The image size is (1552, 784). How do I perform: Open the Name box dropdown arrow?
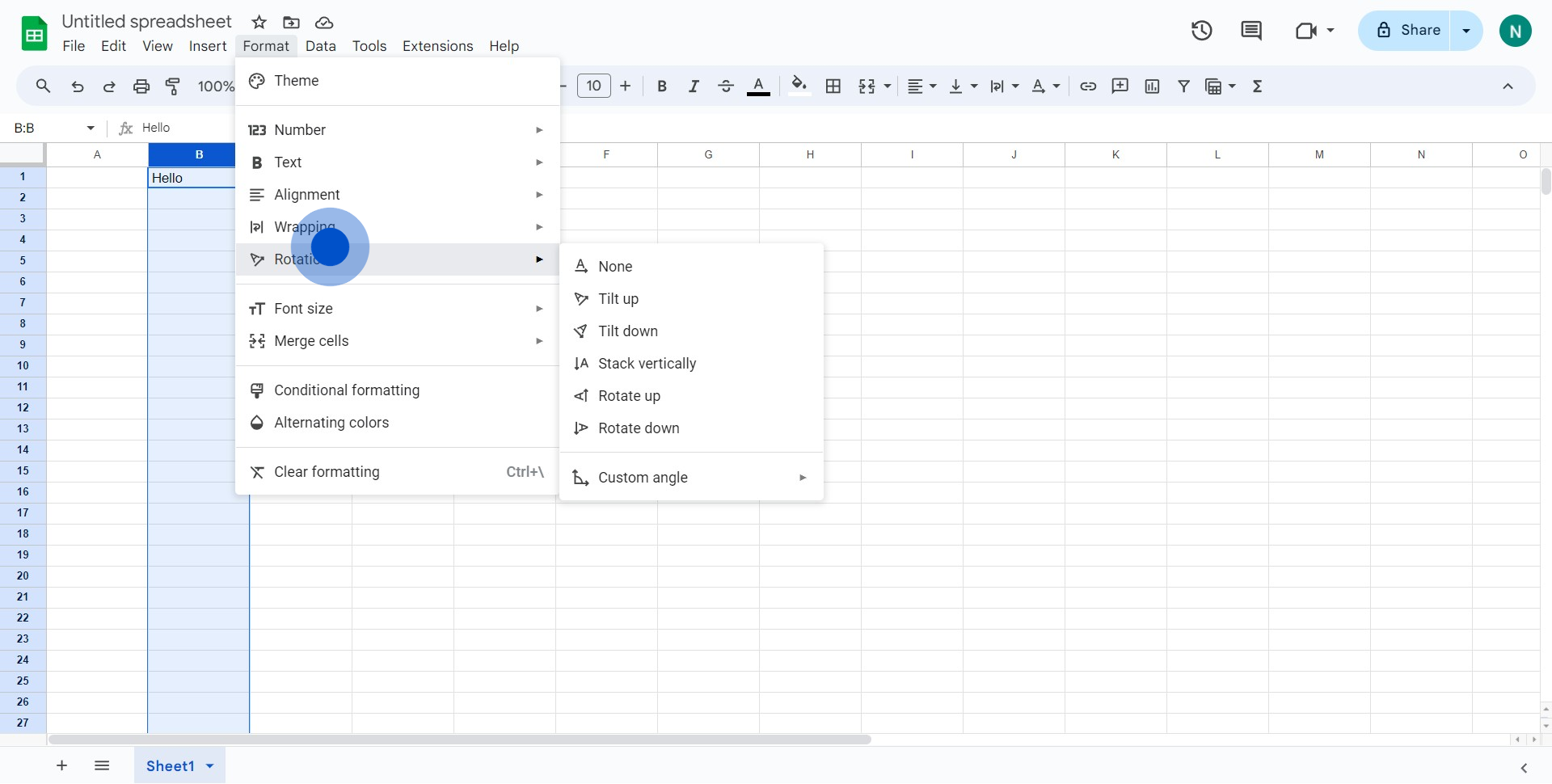click(x=91, y=128)
